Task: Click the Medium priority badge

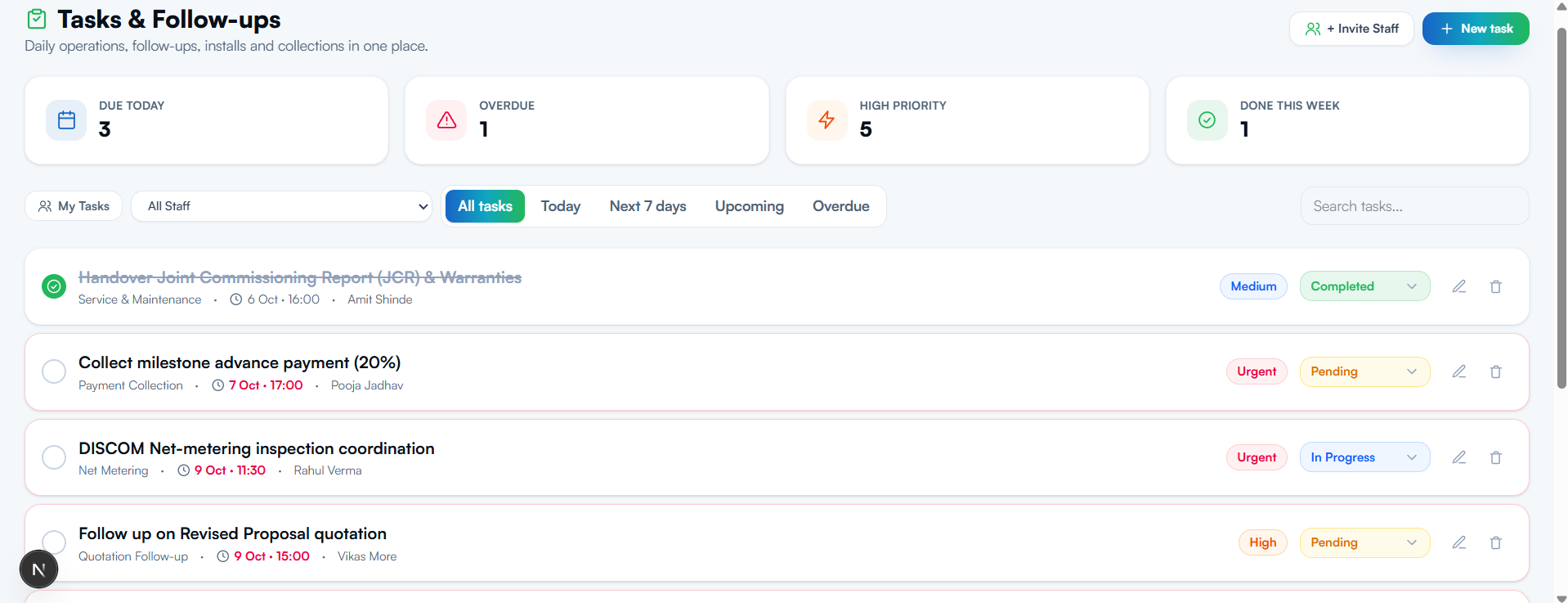Action: click(x=1253, y=286)
